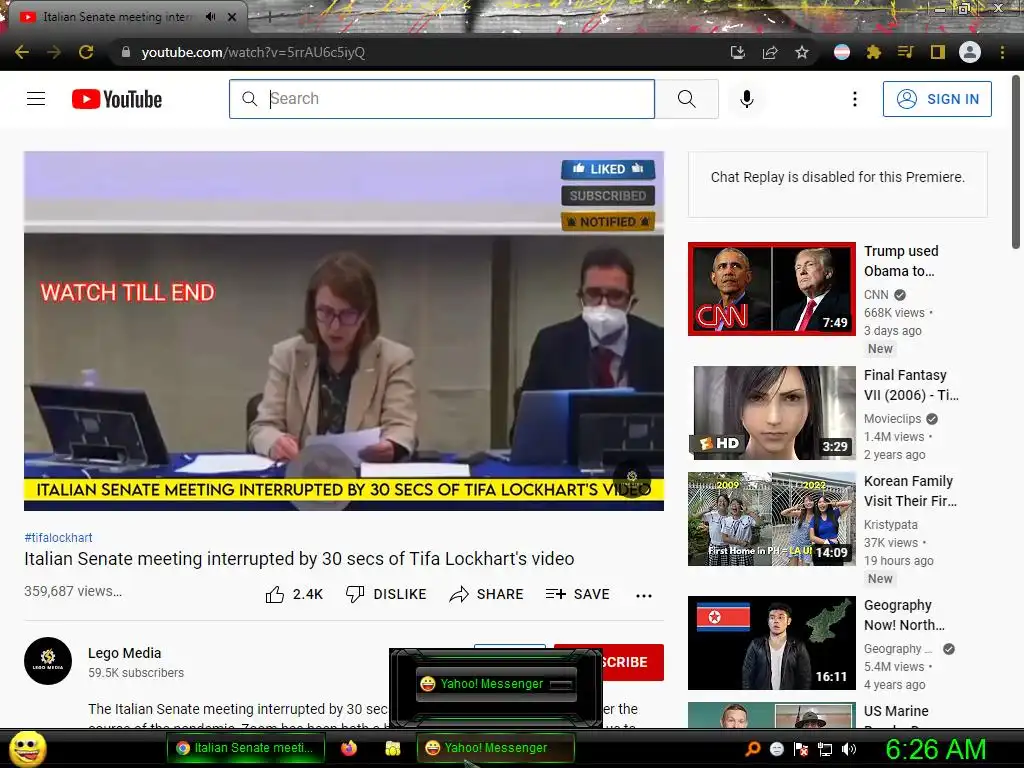Bookmark this page with the star icon
This screenshot has height=768, width=1024.
pyautogui.click(x=802, y=52)
